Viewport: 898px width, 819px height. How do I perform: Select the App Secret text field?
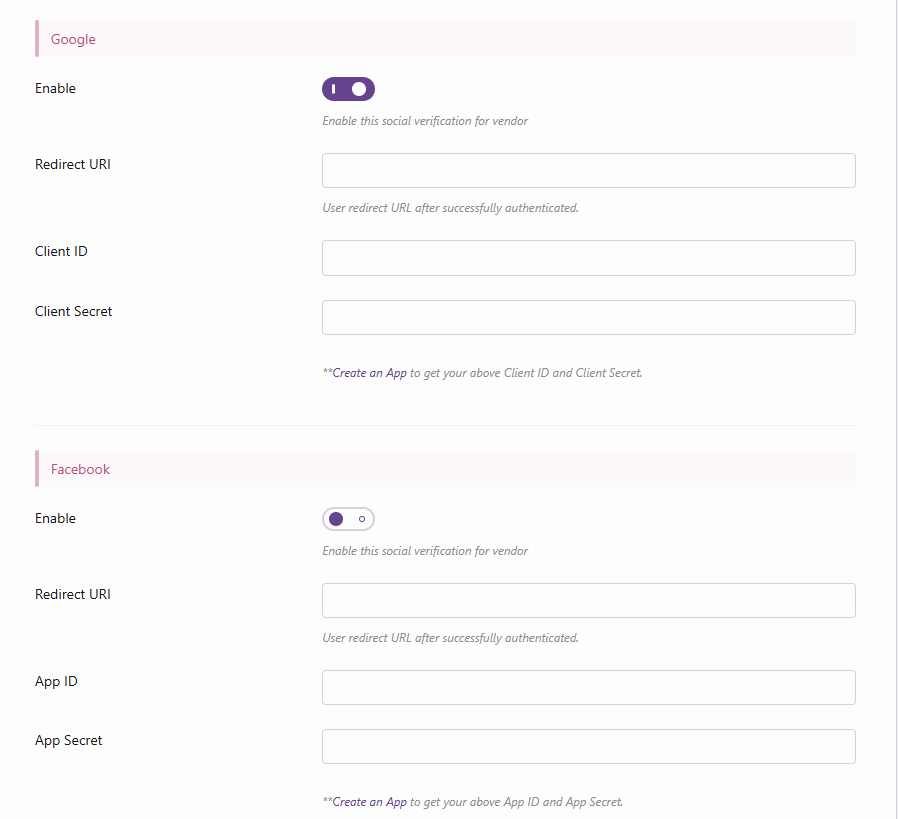[x=588, y=747]
